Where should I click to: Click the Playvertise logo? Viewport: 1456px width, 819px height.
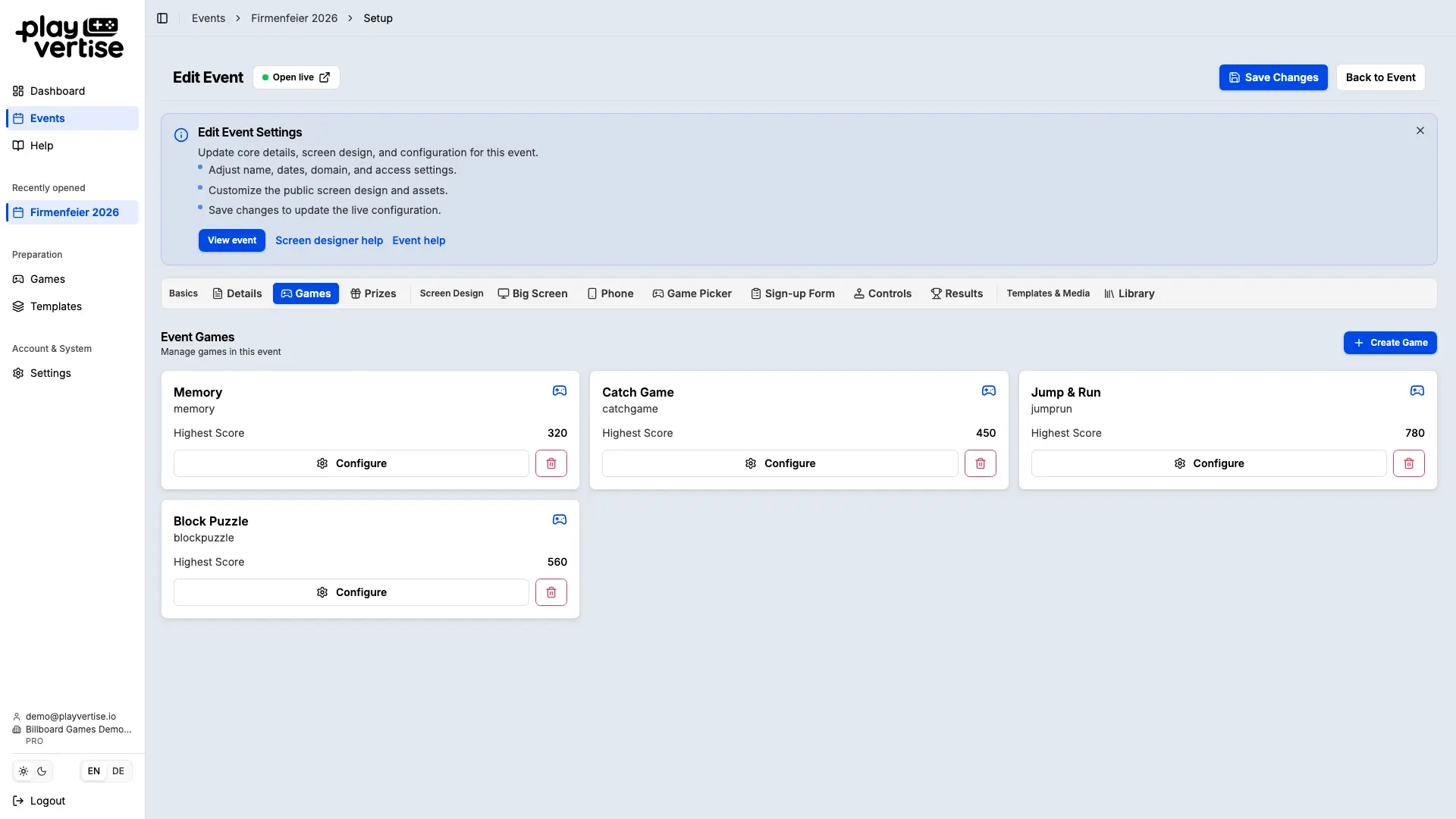(x=70, y=37)
